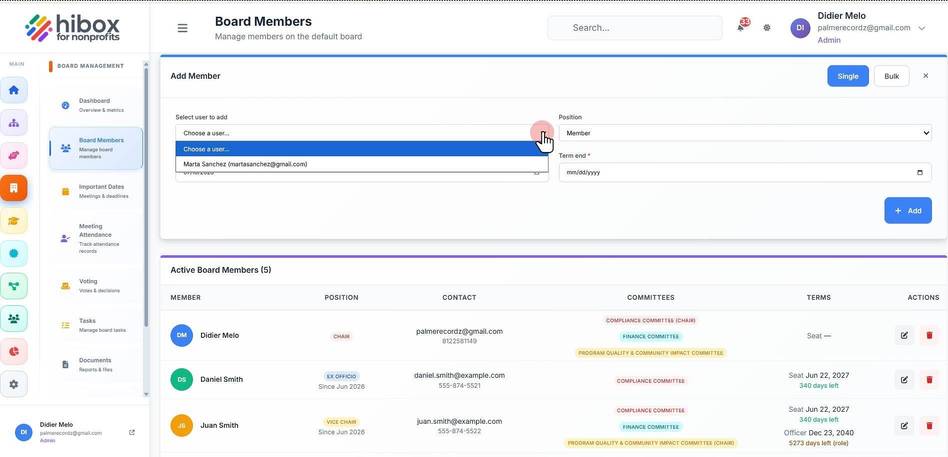Viewport: 948px width, 457px height.
Task: Open Tasks manage board tasks item
Action: coord(96,325)
